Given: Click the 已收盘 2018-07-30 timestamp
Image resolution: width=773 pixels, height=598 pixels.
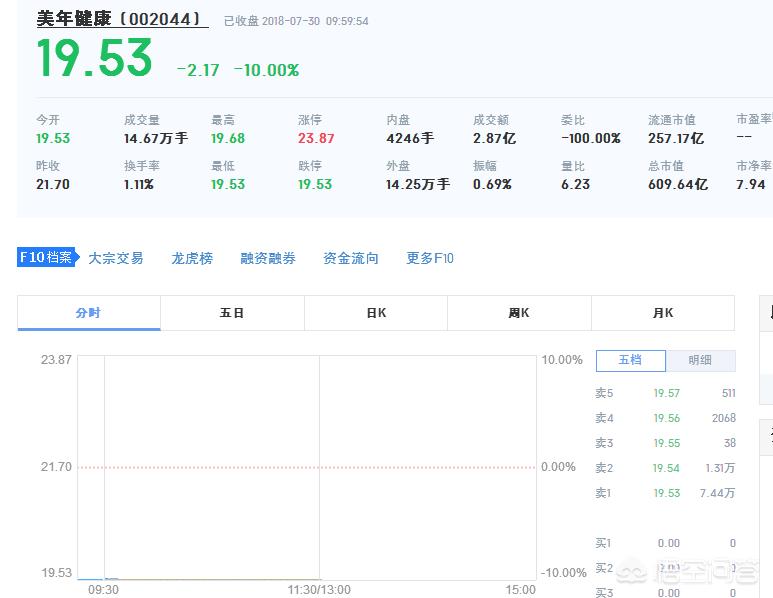Looking at the screenshot, I should [x=296, y=21].
